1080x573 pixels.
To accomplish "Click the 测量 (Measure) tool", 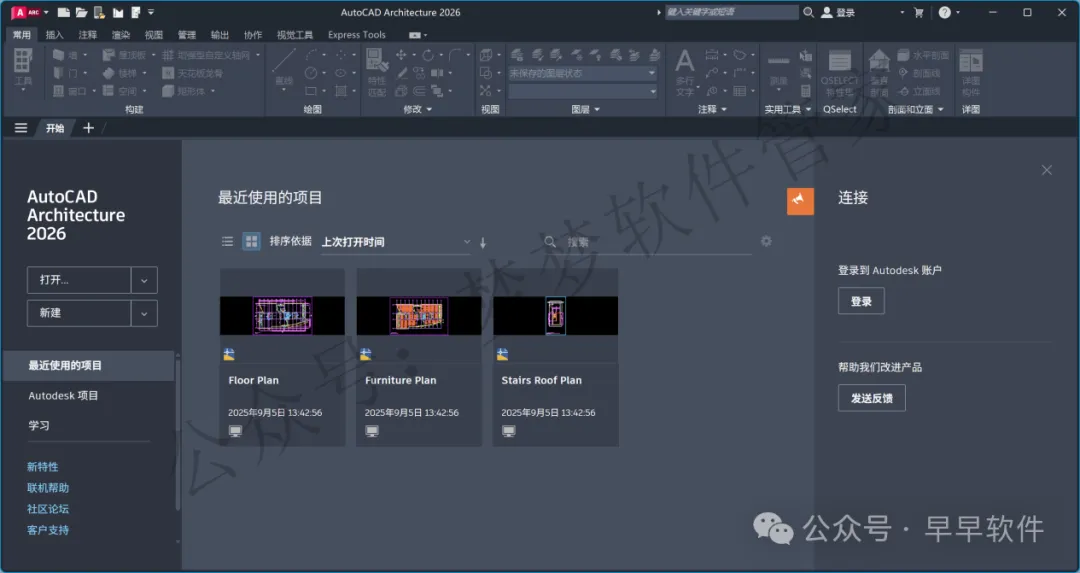I will point(778,72).
